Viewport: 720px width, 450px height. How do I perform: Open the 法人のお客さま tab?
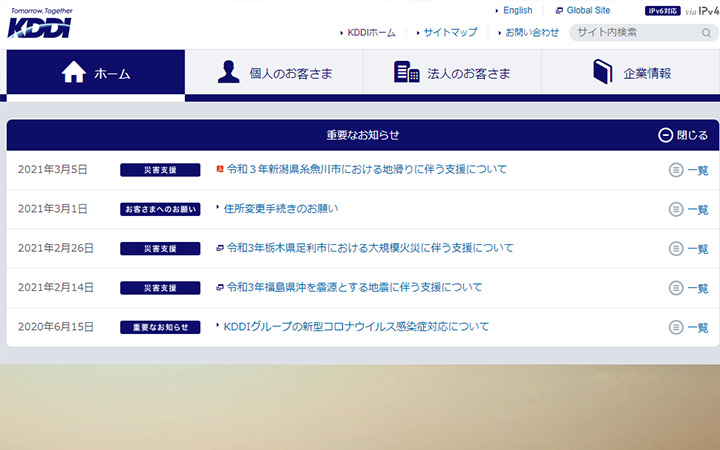(x=452, y=73)
